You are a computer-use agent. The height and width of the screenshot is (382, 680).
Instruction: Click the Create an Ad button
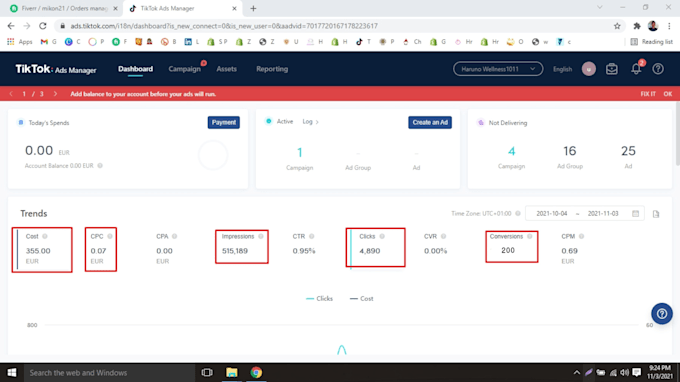pos(430,122)
